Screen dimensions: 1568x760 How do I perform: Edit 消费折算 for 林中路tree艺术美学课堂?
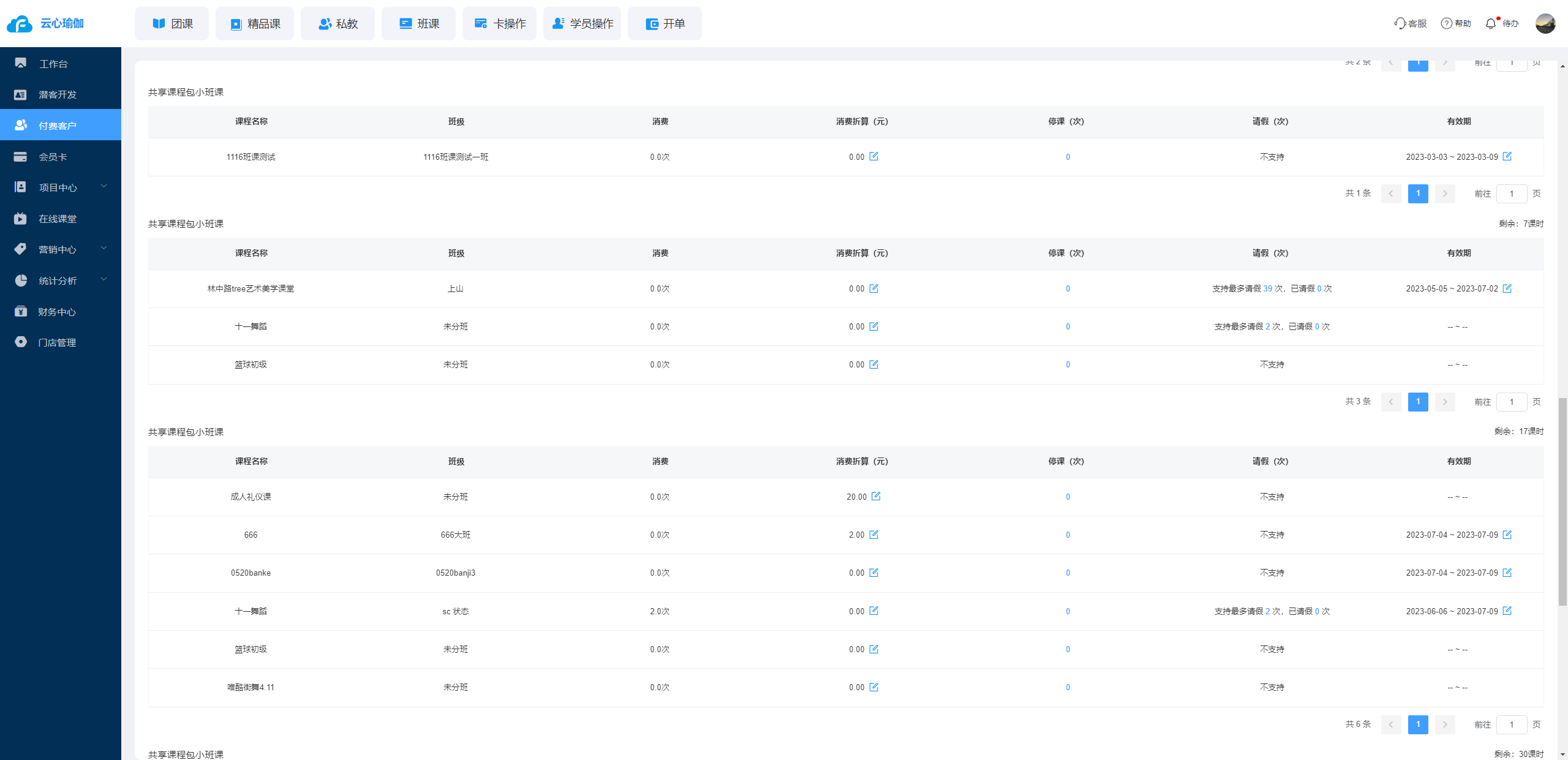point(874,288)
